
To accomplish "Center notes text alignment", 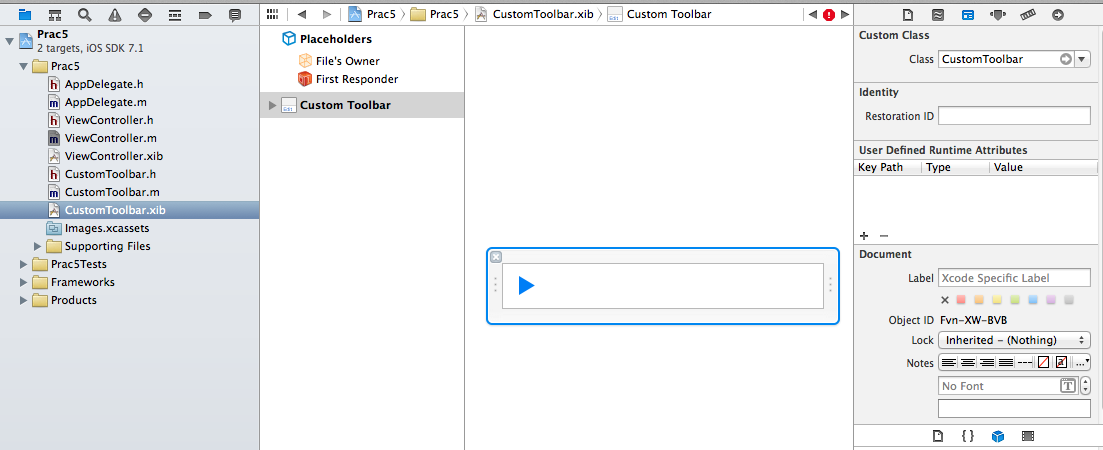I will 967,362.
